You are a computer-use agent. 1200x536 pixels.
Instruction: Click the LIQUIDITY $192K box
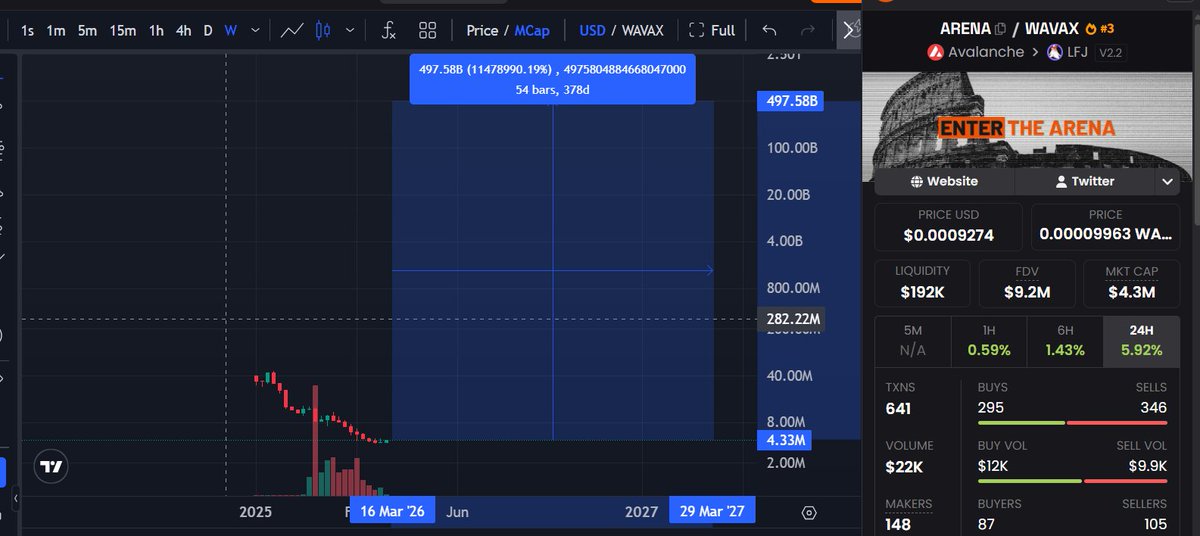coord(922,284)
